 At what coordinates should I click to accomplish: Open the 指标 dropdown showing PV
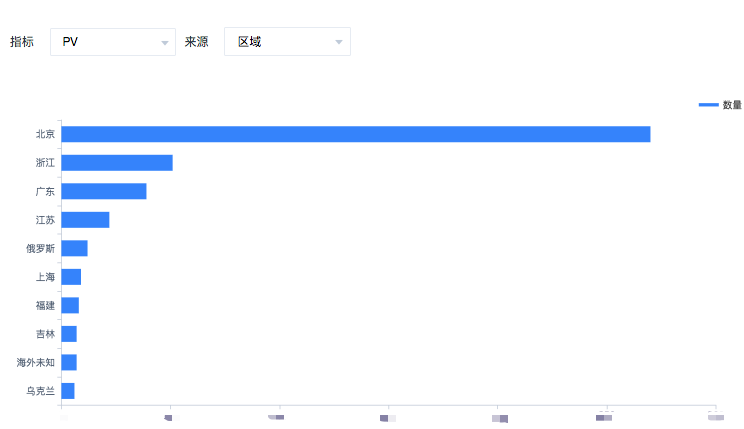(x=112, y=42)
